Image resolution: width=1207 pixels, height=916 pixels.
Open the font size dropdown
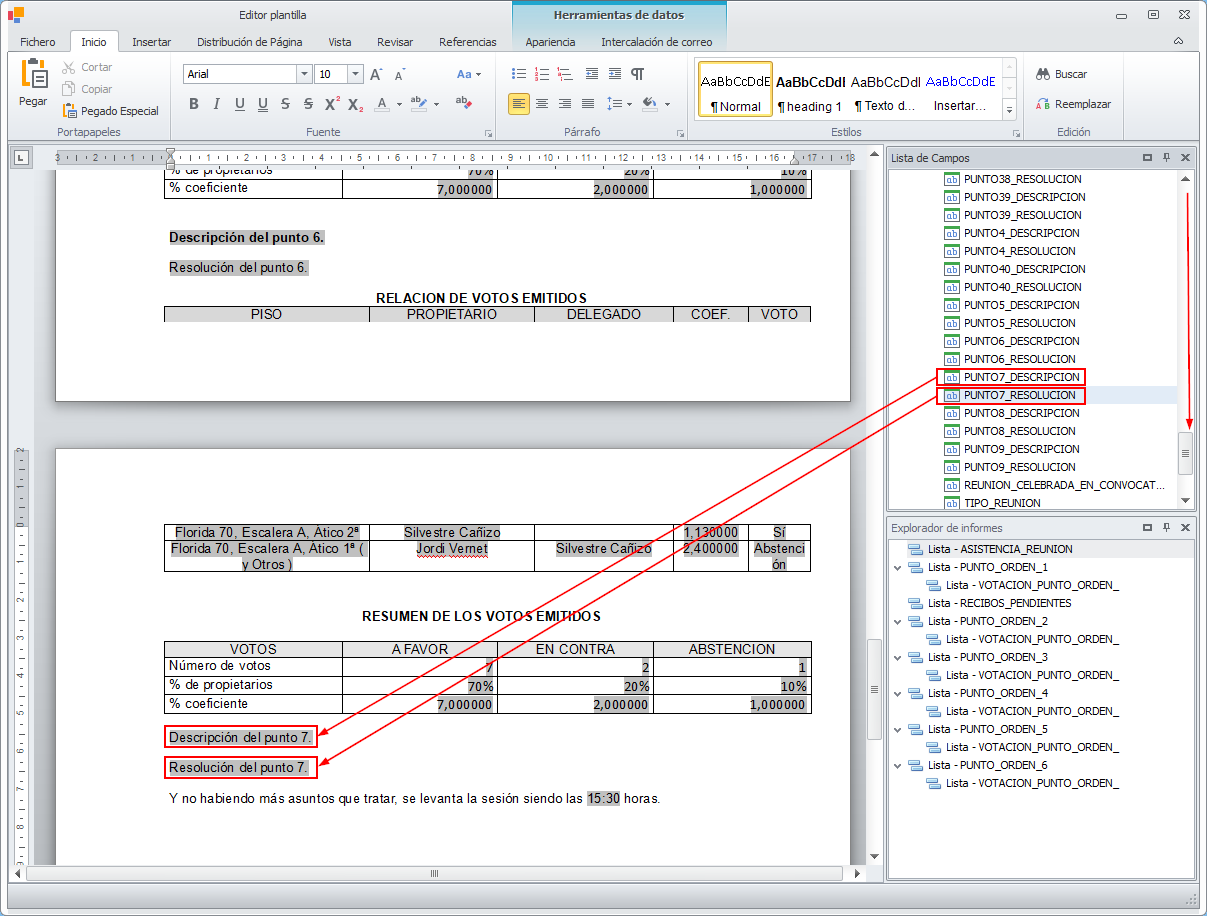coord(355,75)
